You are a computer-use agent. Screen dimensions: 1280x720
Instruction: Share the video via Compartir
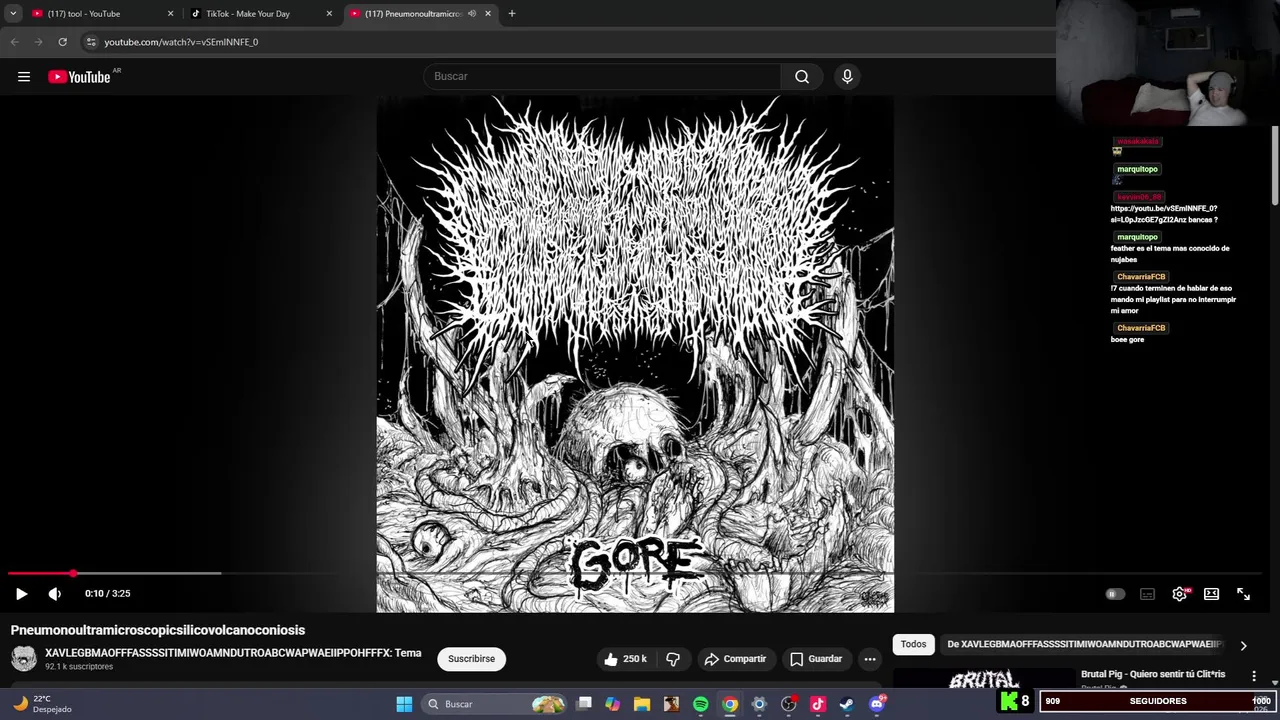(x=735, y=659)
